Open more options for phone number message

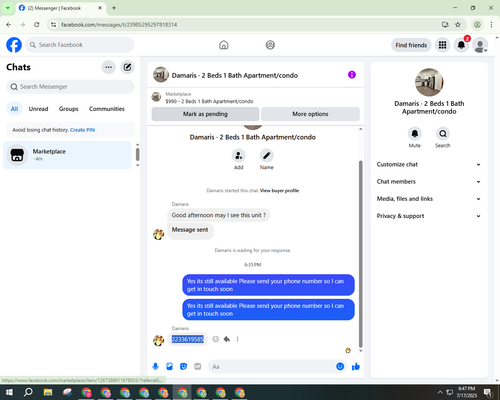coord(237,339)
